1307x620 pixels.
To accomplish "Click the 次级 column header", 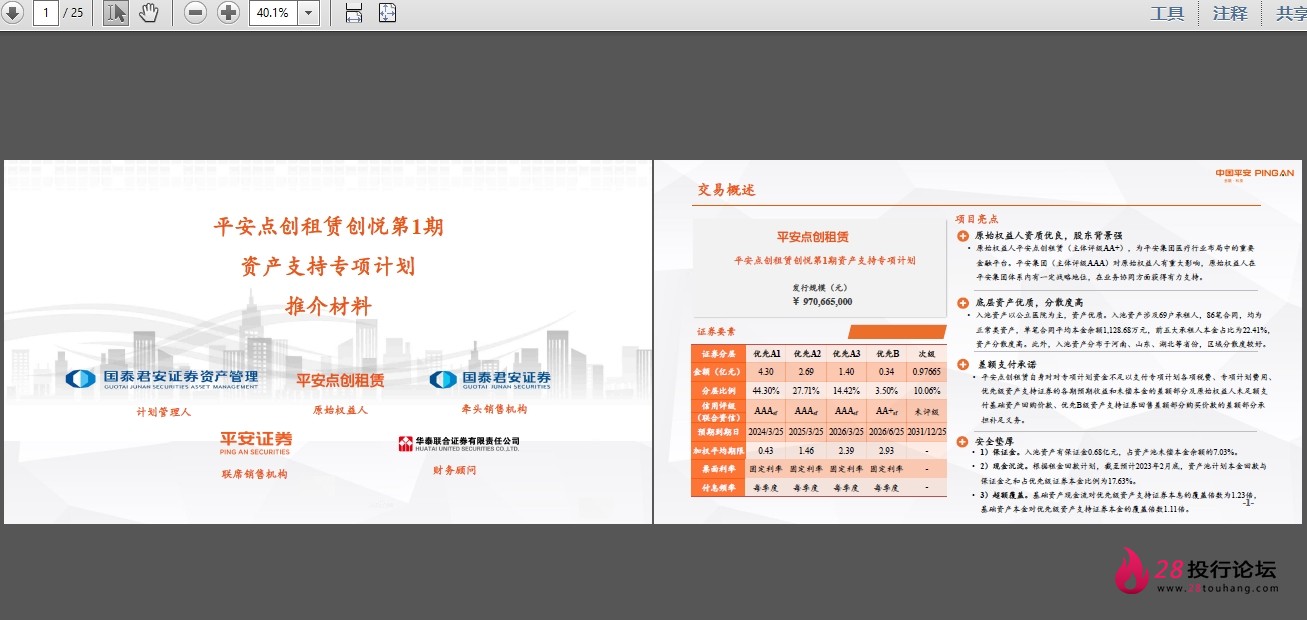I will [x=927, y=354].
